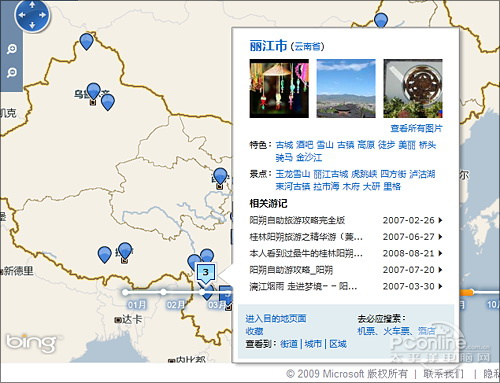Select the pin over 乌鲁木齐
The width and height of the screenshot is (500, 383).
94,92
